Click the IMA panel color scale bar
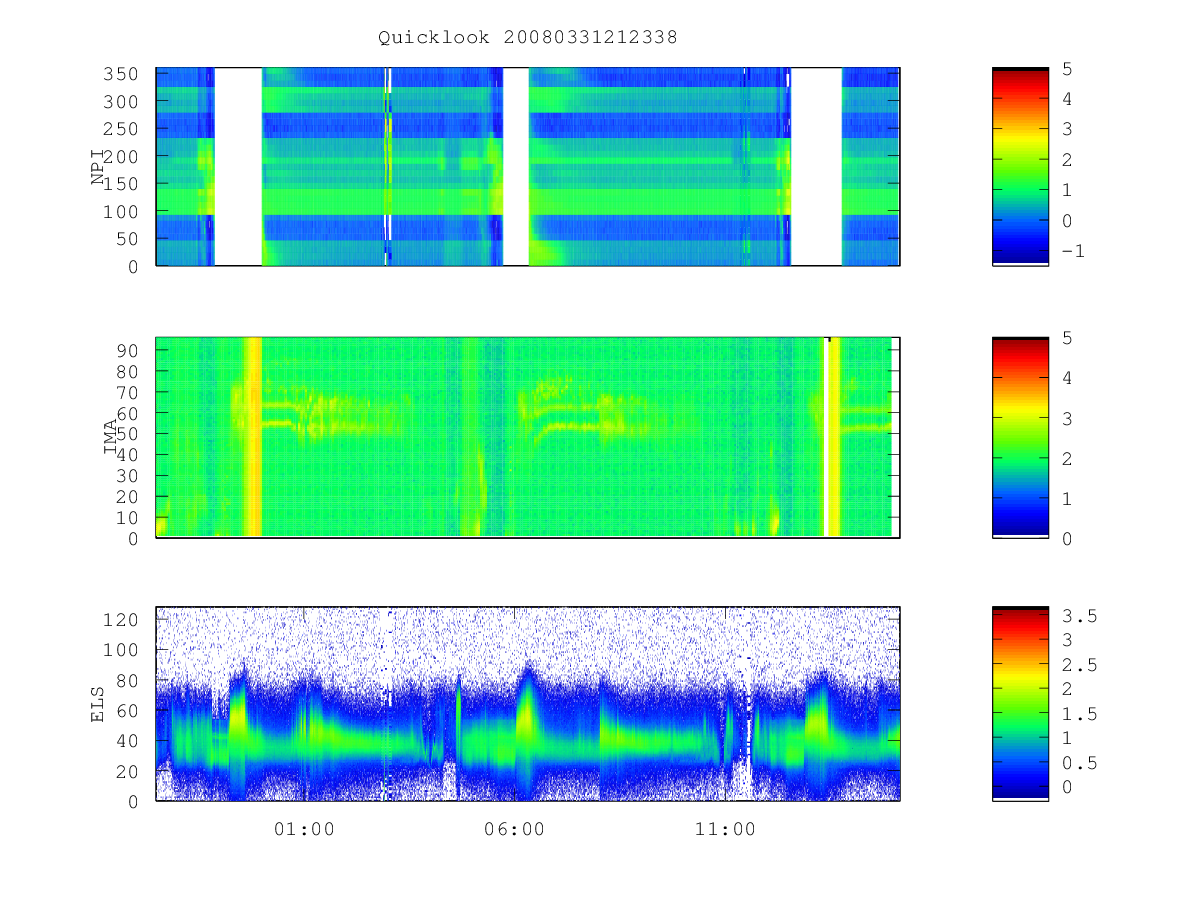The height and width of the screenshot is (900, 1200). 1020,437
